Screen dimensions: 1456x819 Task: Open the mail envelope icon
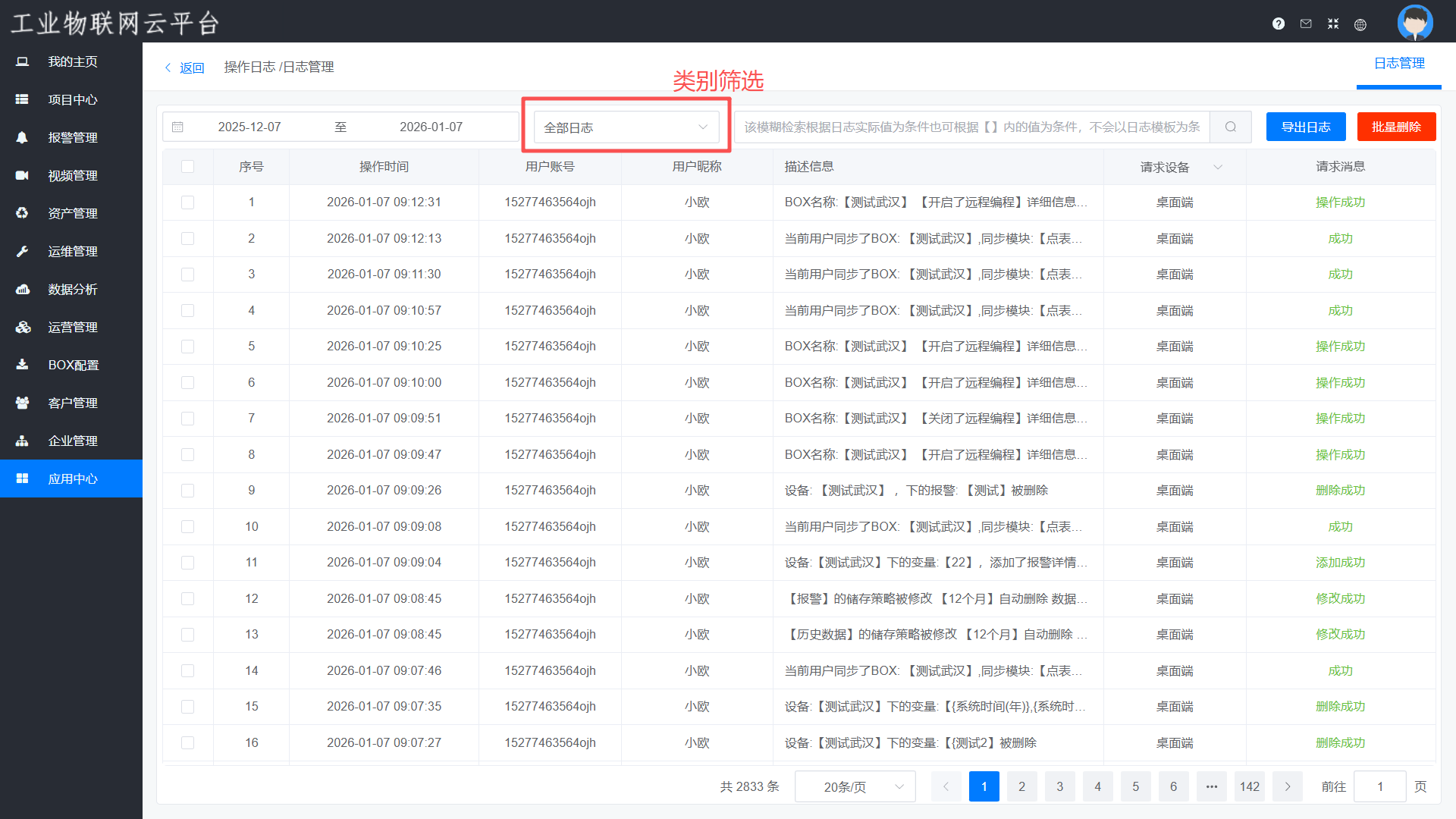pyautogui.click(x=1306, y=24)
